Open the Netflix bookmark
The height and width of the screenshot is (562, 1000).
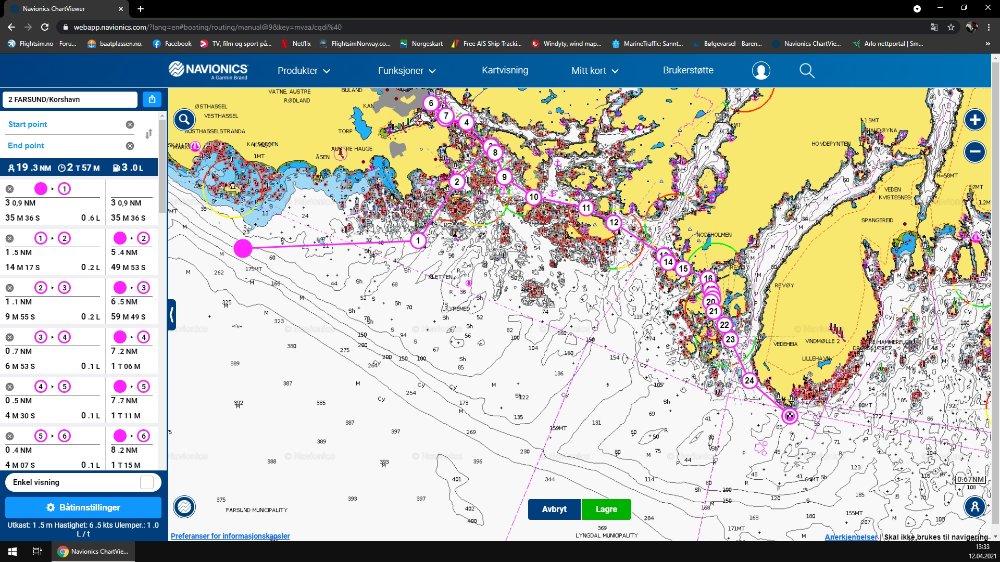[296, 44]
